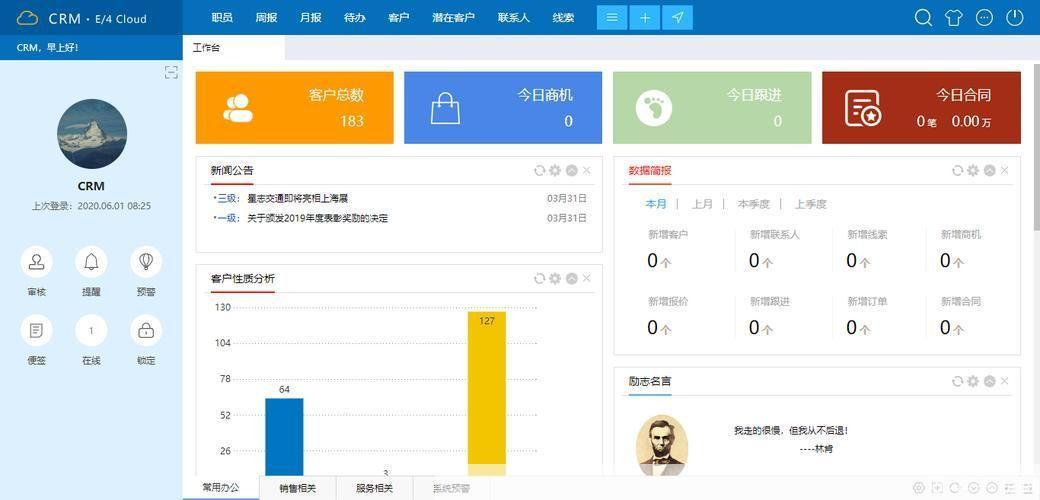This screenshot has height=500, width=1040.
Task: Open the 线索 menu
Action: 563,18
